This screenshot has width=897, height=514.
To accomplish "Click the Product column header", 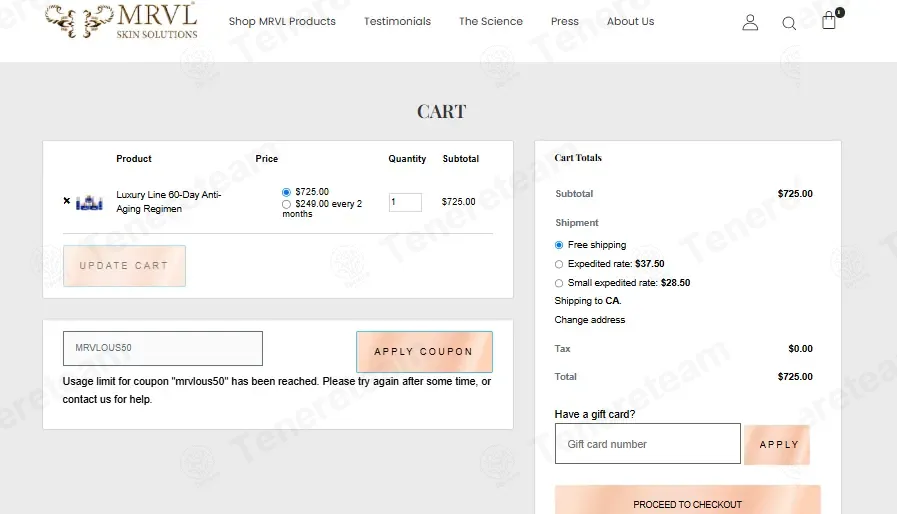I will [x=134, y=159].
